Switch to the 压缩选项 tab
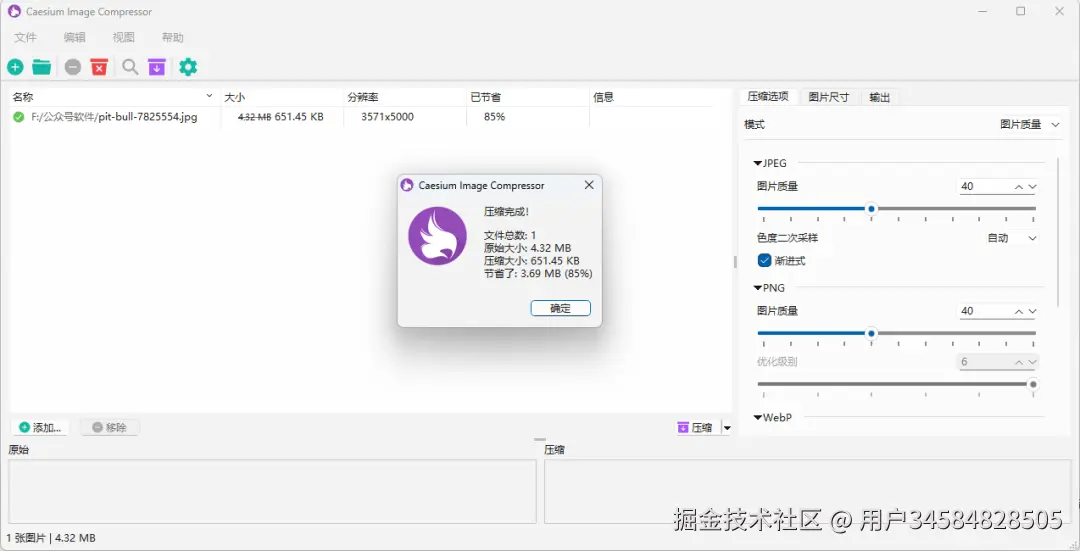1080x551 pixels. (768, 96)
